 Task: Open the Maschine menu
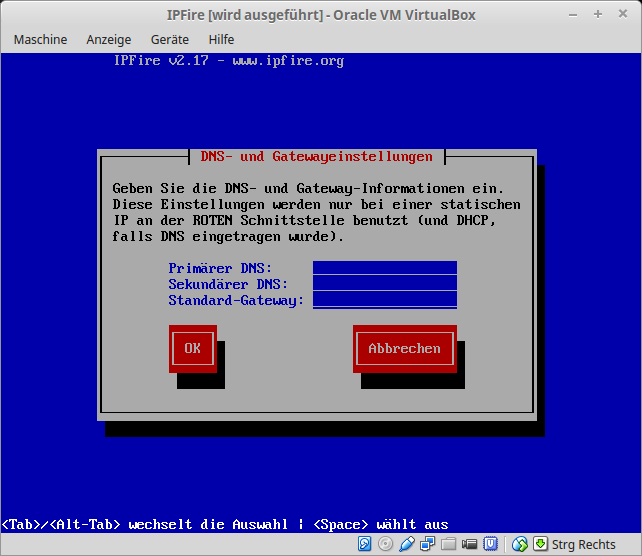pyautogui.click(x=40, y=39)
